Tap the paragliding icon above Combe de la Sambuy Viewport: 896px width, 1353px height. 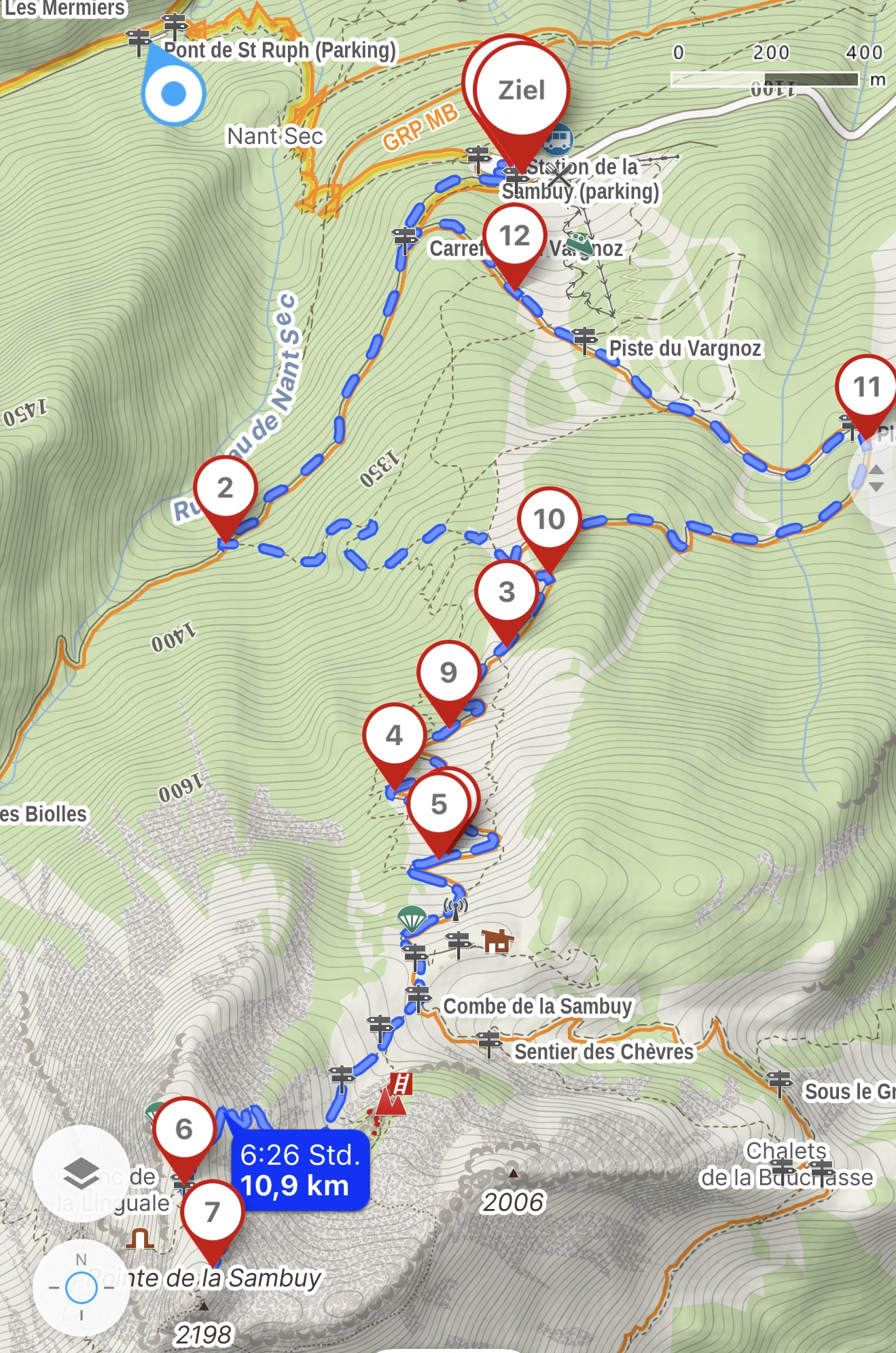pyautogui.click(x=412, y=918)
